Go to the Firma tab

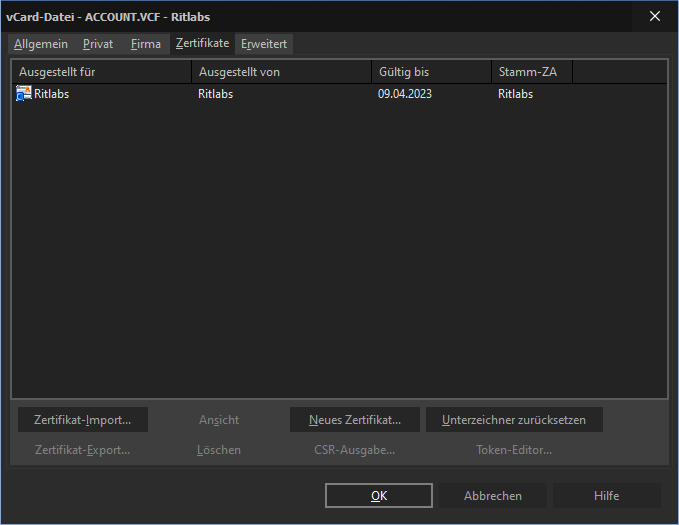click(x=146, y=44)
